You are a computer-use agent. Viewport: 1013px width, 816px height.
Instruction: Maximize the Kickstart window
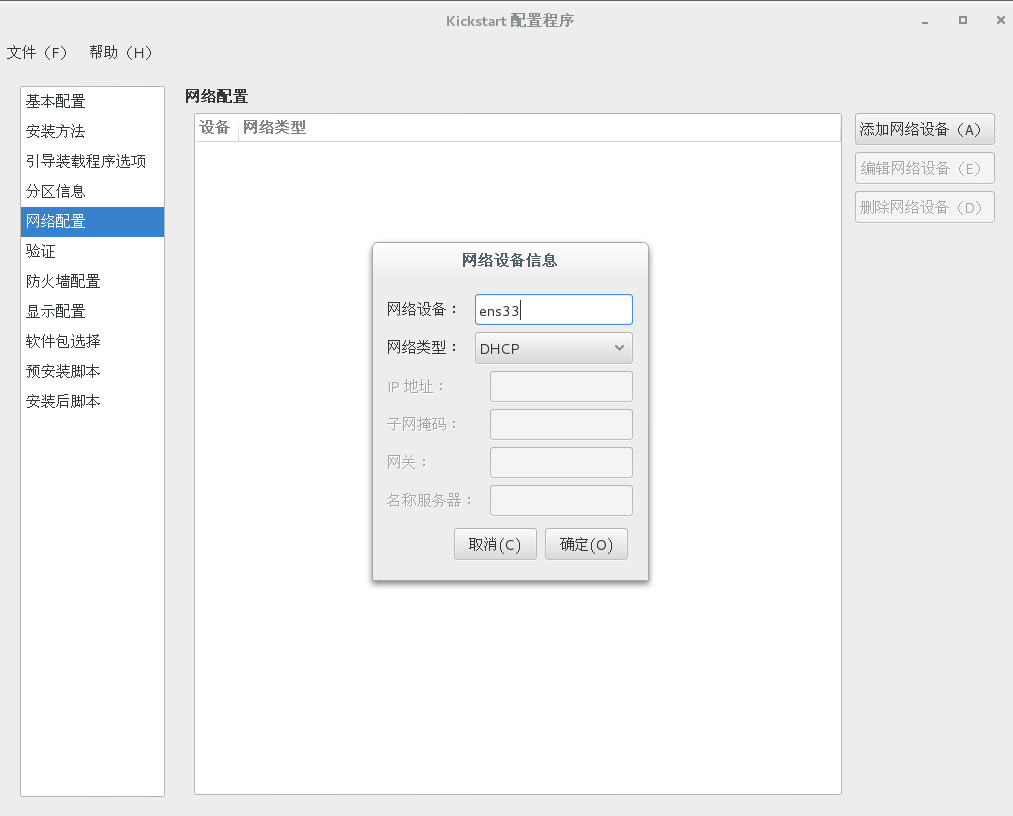963,20
